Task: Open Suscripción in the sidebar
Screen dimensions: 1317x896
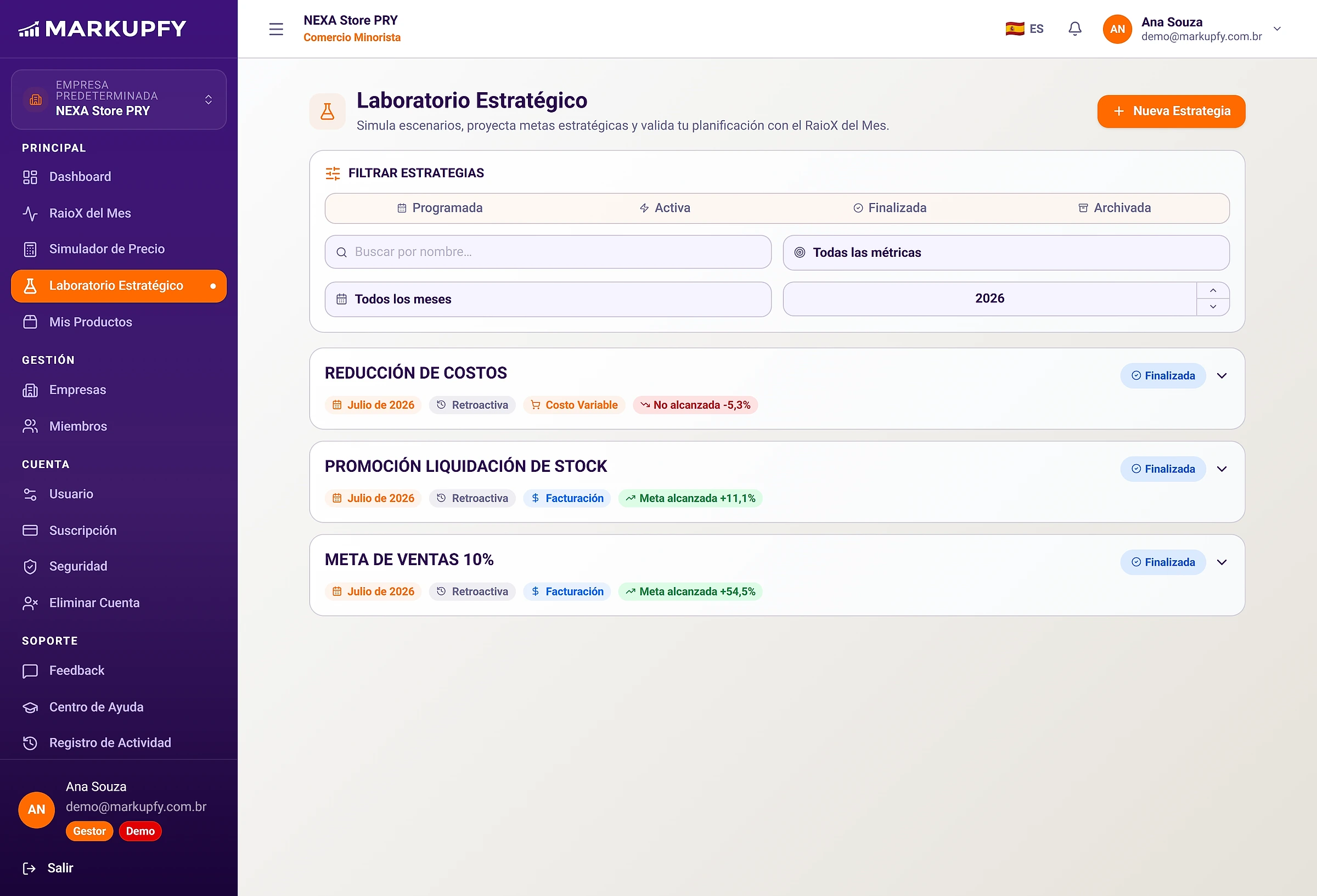Action: point(119,531)
